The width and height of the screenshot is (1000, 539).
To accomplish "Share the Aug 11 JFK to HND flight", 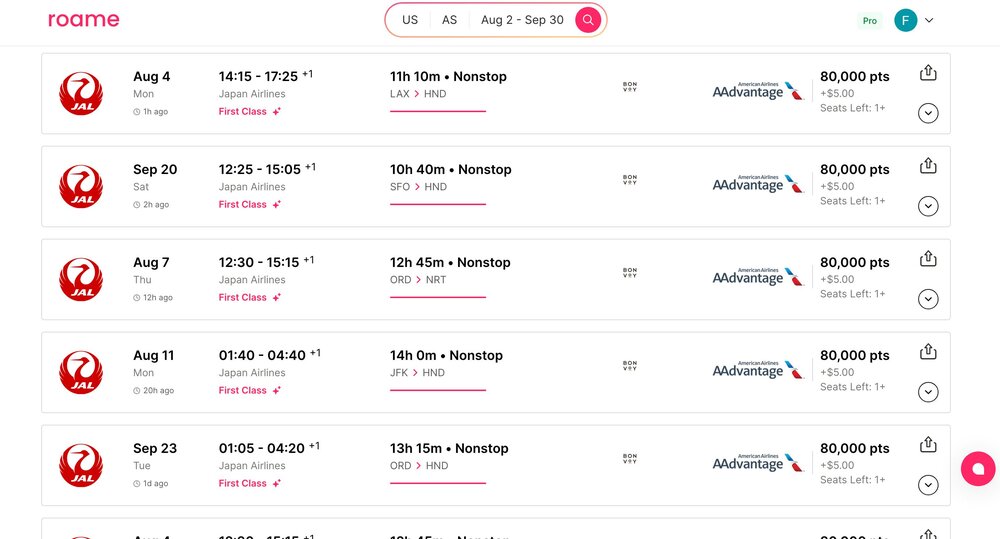I will (928, 351).
